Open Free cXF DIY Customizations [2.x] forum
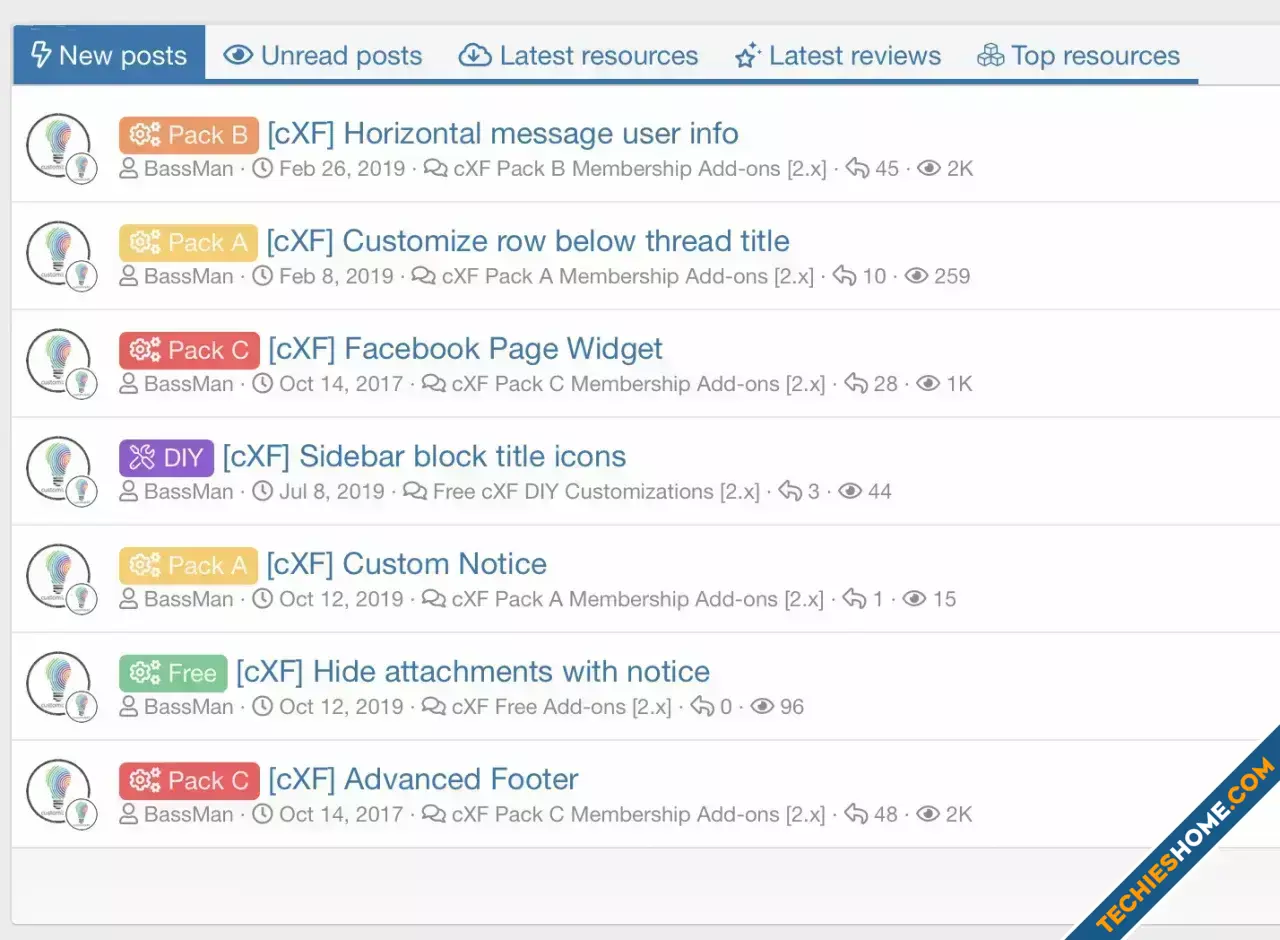 [x=596, y=491]
